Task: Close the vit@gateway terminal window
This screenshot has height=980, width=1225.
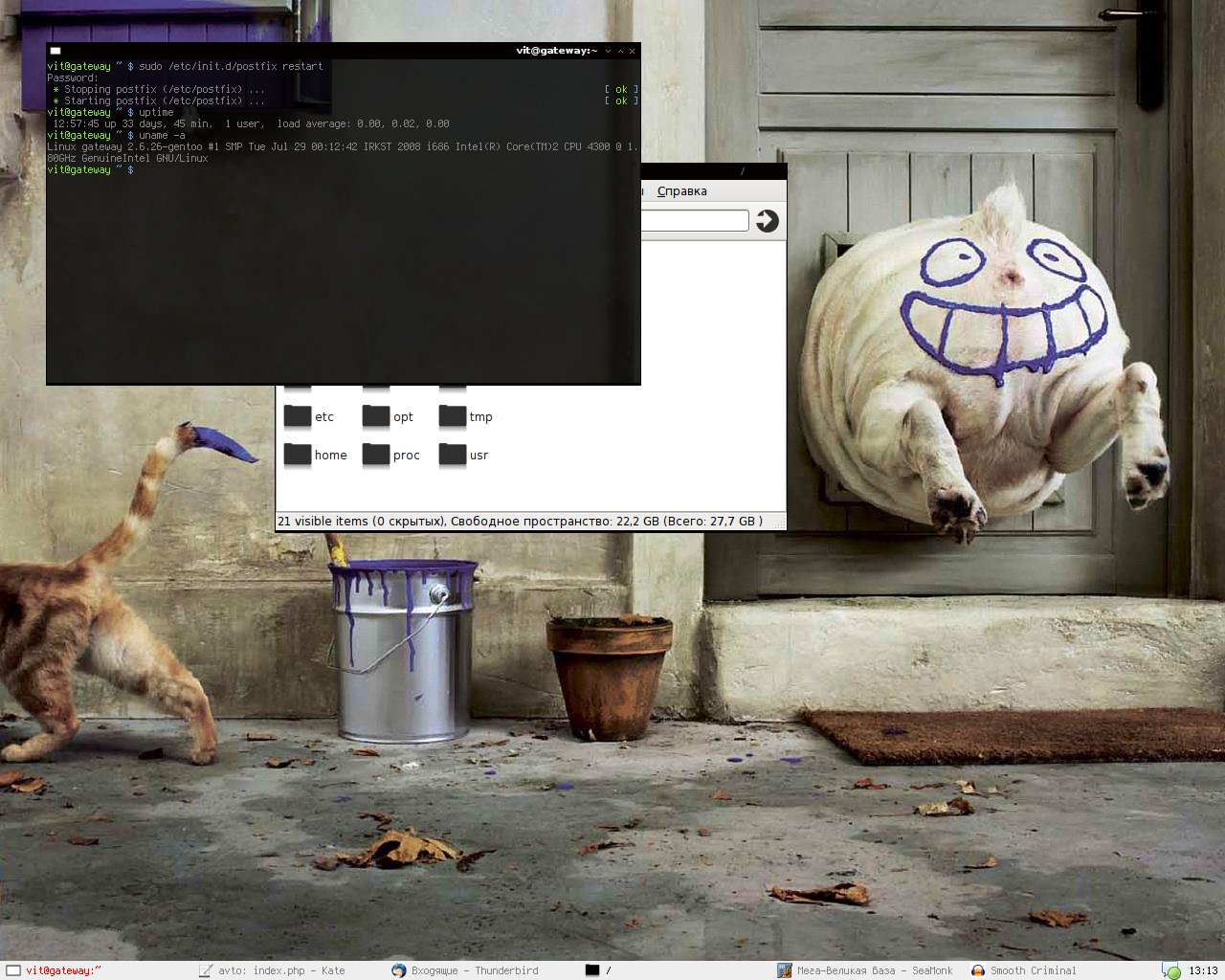Action: pyautogui.click(x=632, y=51)
